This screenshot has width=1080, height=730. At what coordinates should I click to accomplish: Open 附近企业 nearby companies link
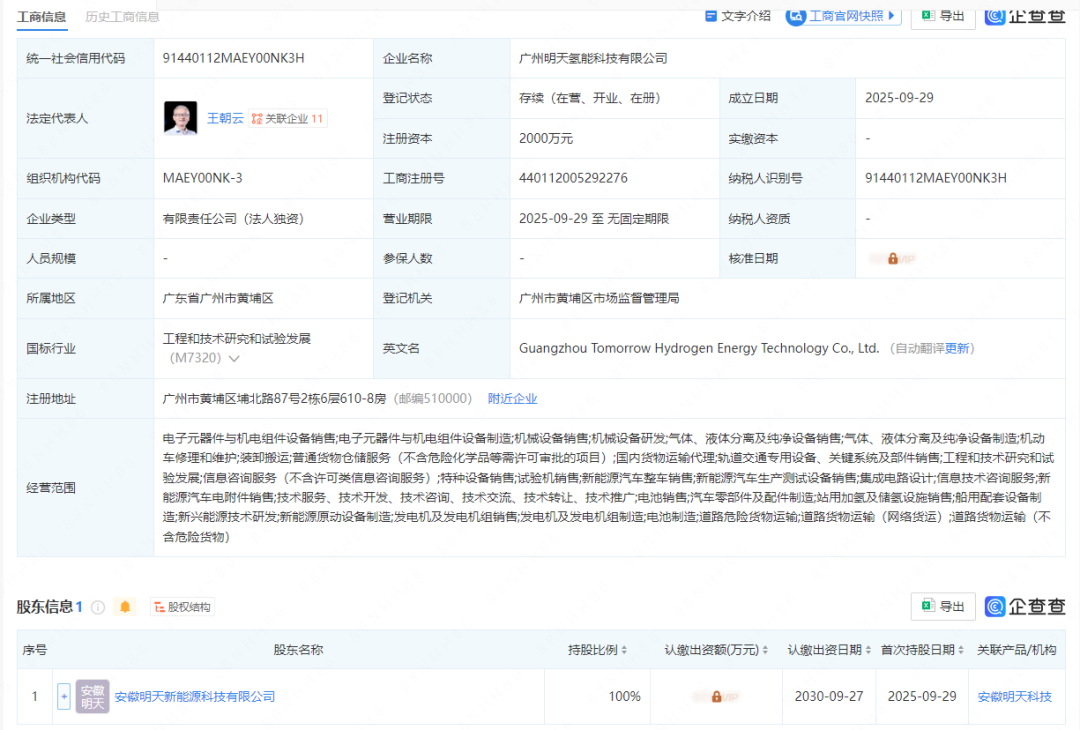(512, 398)
